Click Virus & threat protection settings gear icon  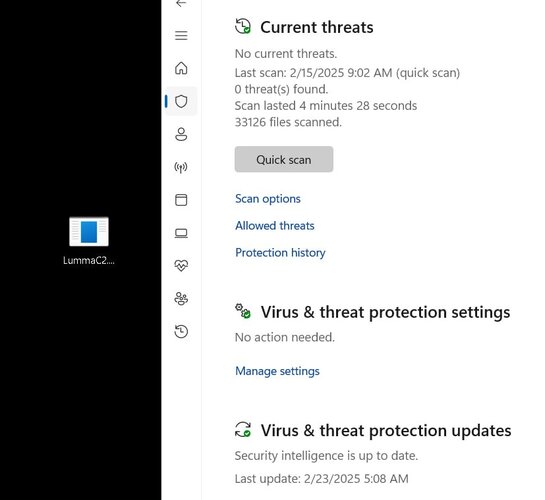243,311
